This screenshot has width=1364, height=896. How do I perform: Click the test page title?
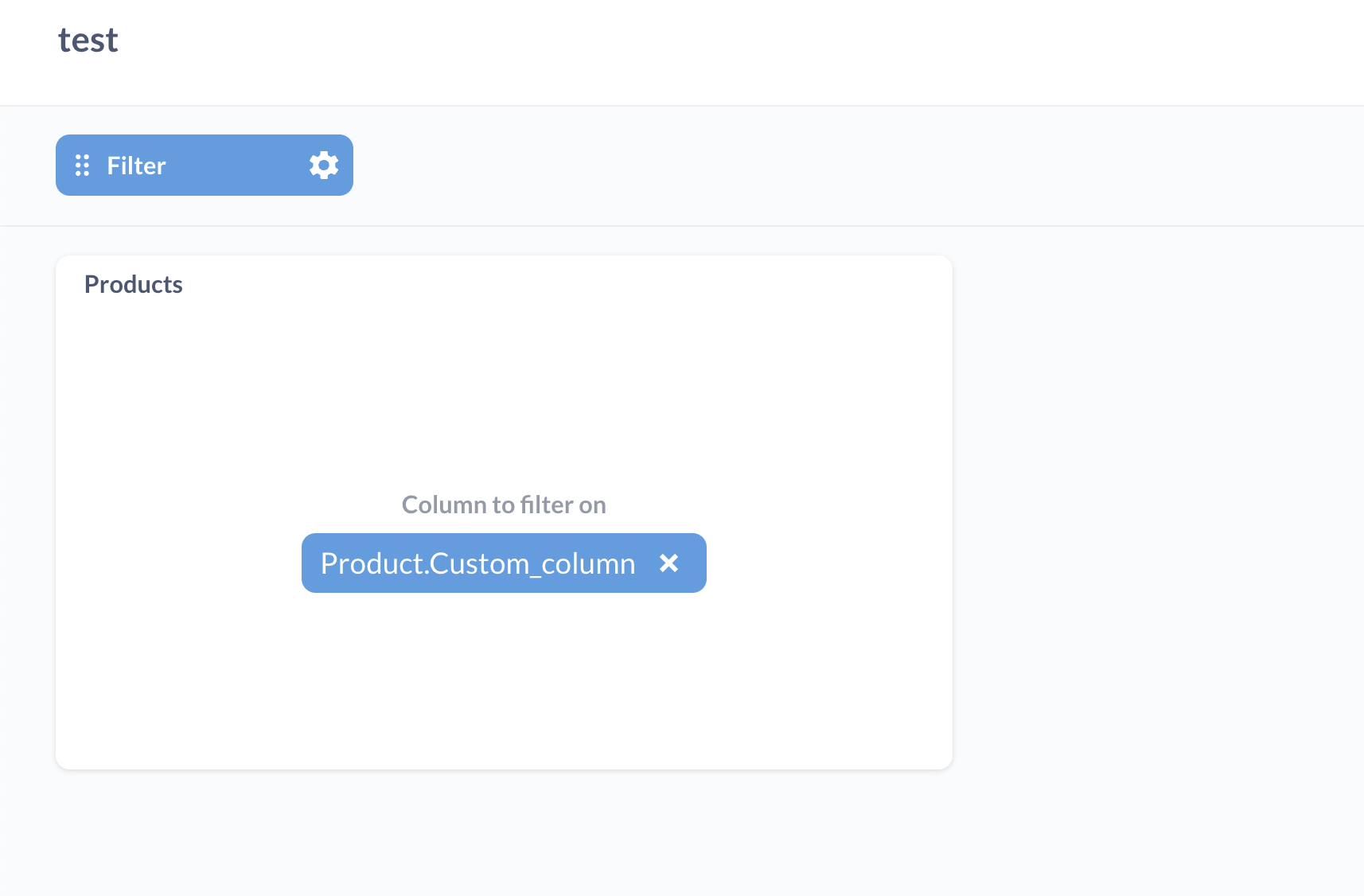pos(88,40)
